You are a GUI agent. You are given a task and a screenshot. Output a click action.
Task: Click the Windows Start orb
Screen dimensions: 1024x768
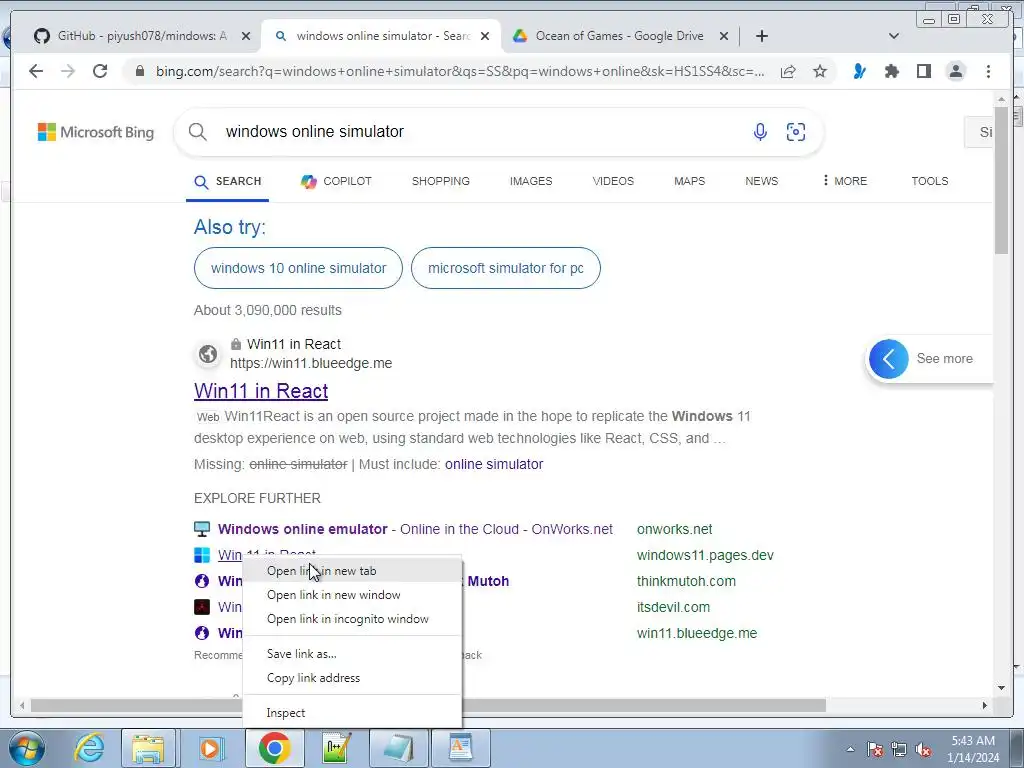[27, 748]
